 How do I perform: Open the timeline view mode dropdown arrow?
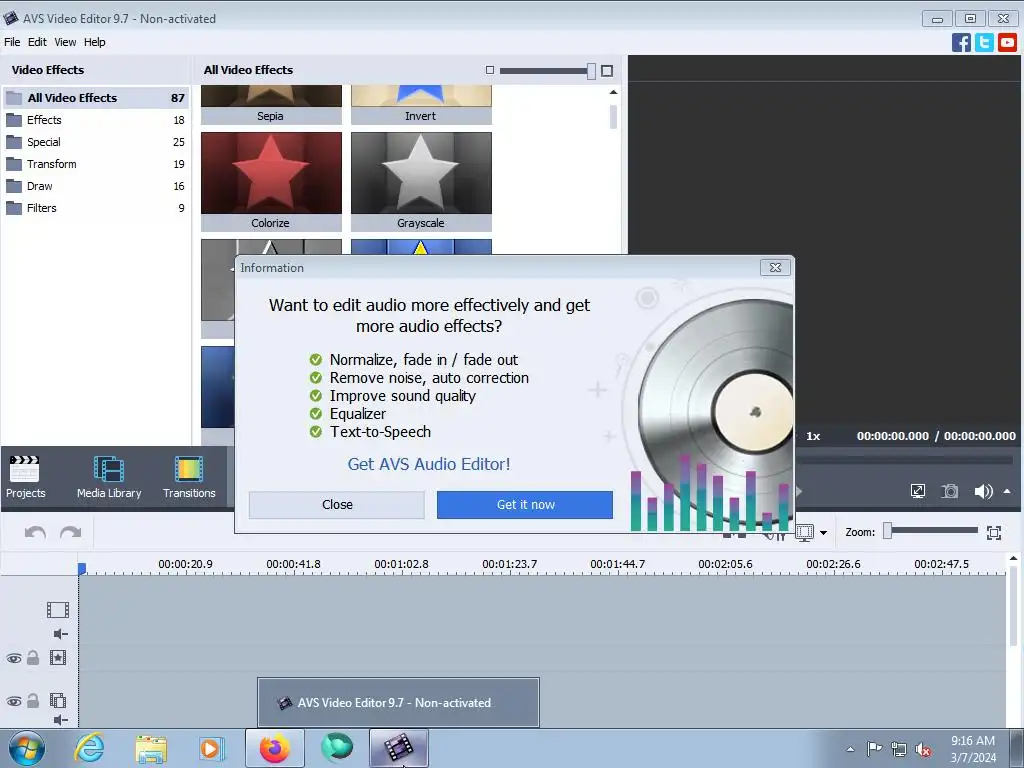click(x=824, y=533)
